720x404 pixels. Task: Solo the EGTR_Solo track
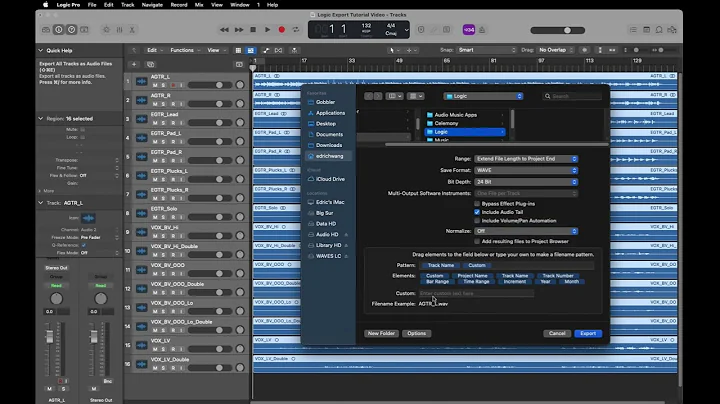tap(163, 217)
